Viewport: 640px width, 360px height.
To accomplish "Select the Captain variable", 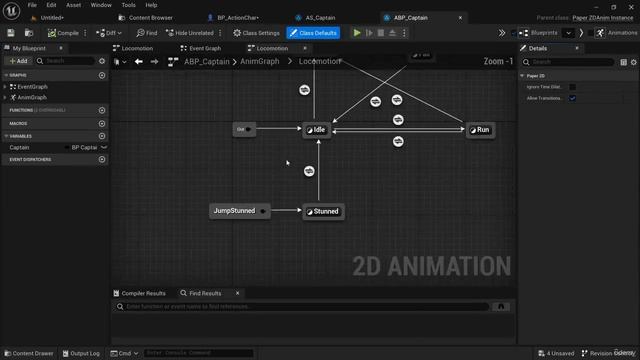I will 19,147.
